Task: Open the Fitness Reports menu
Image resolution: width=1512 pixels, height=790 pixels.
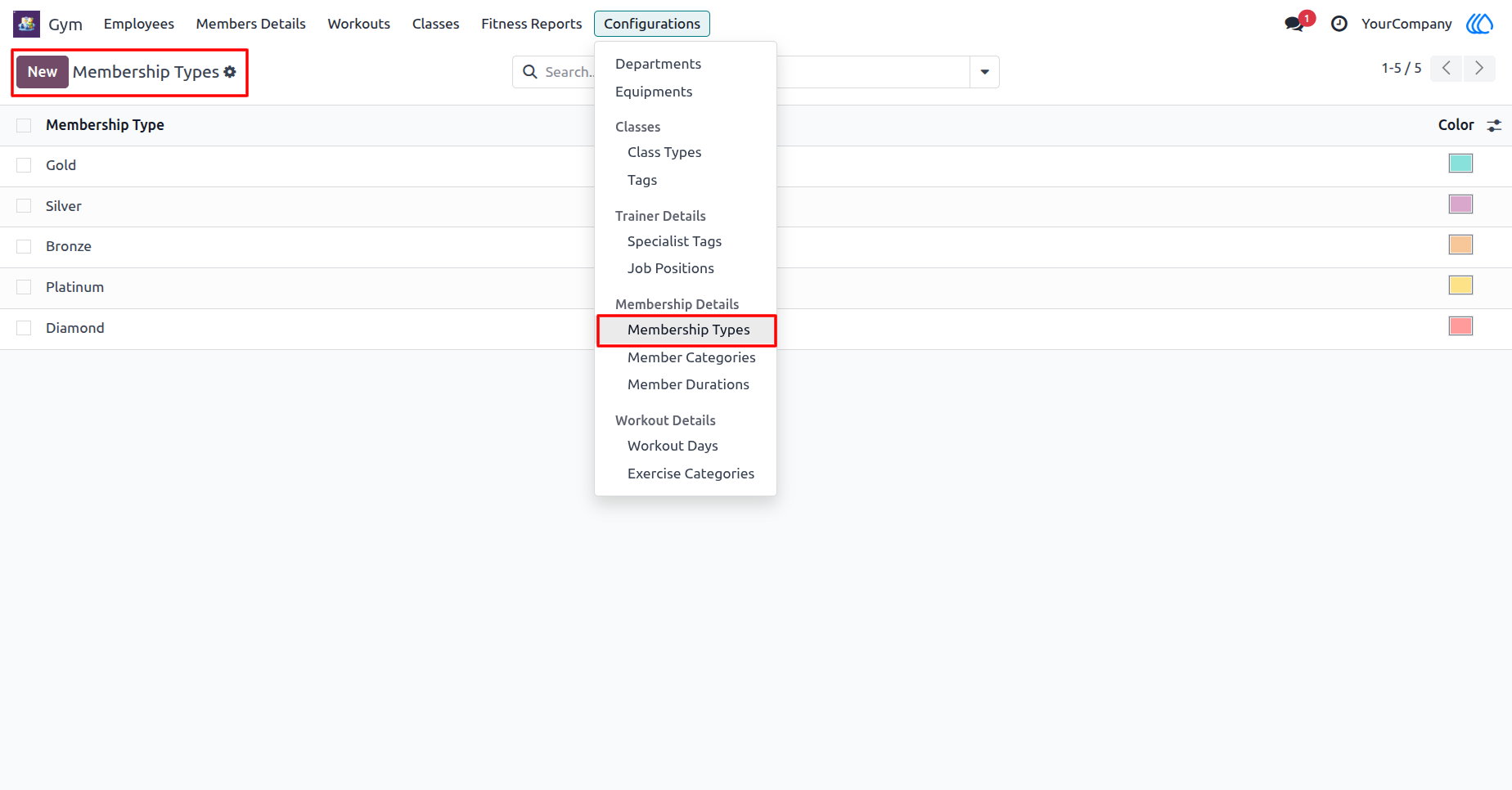Action: pos(532,24)
